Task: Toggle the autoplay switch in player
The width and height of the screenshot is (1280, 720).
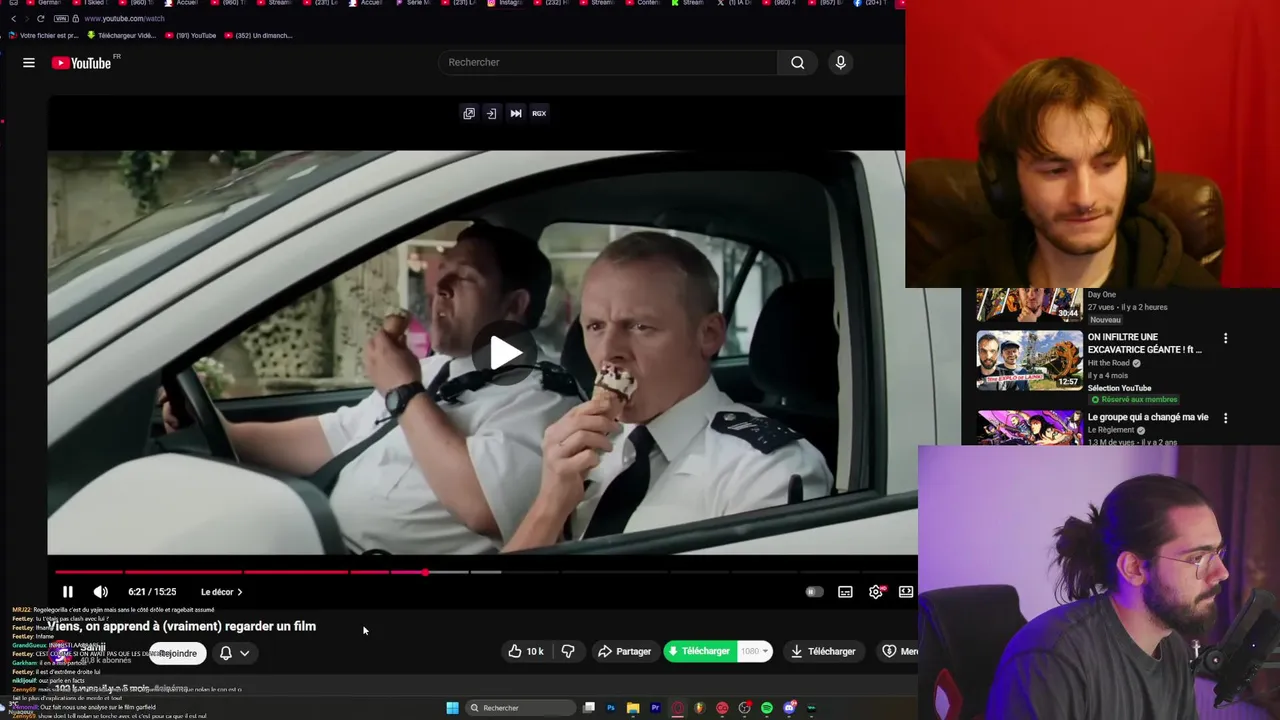Action: point(814,592)
